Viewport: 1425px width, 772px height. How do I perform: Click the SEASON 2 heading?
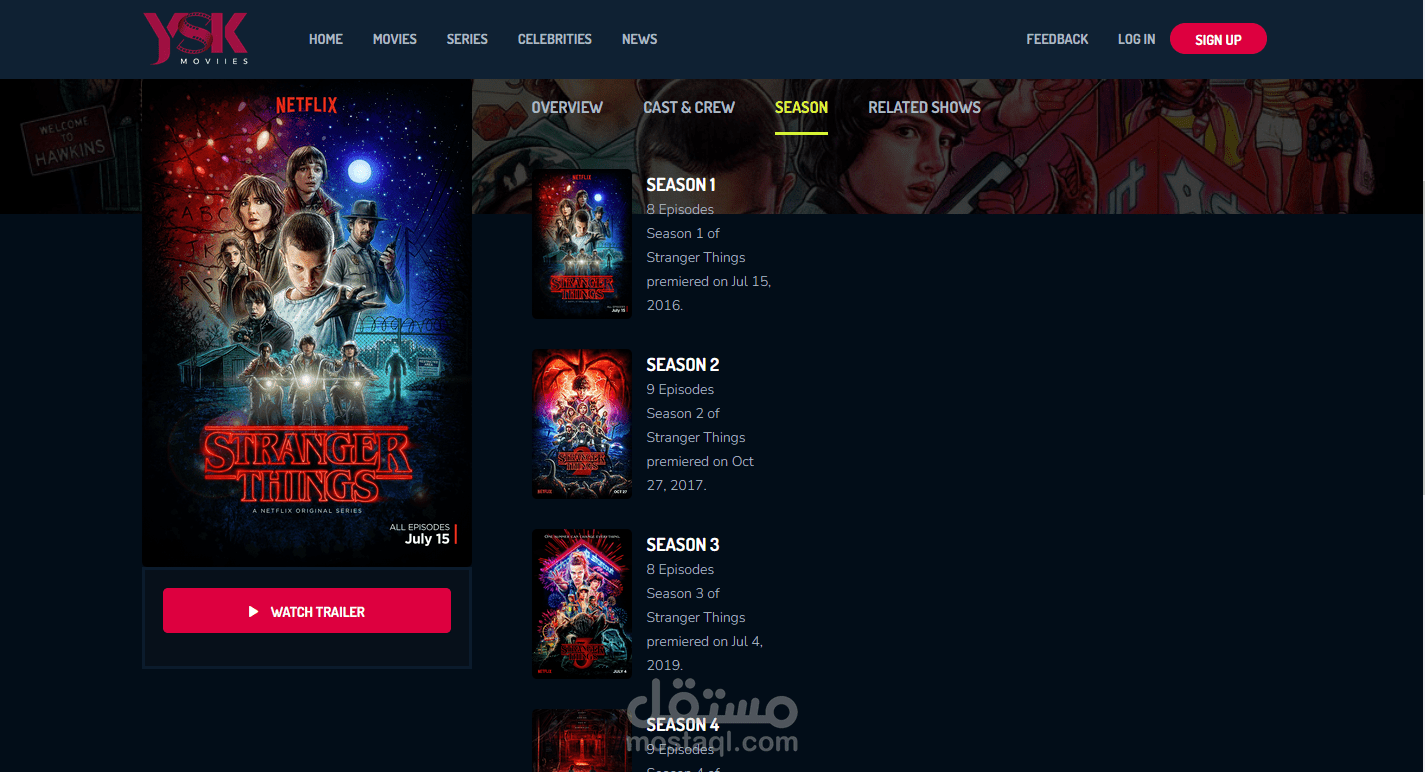pyautogui.click(x=683, y=365)
